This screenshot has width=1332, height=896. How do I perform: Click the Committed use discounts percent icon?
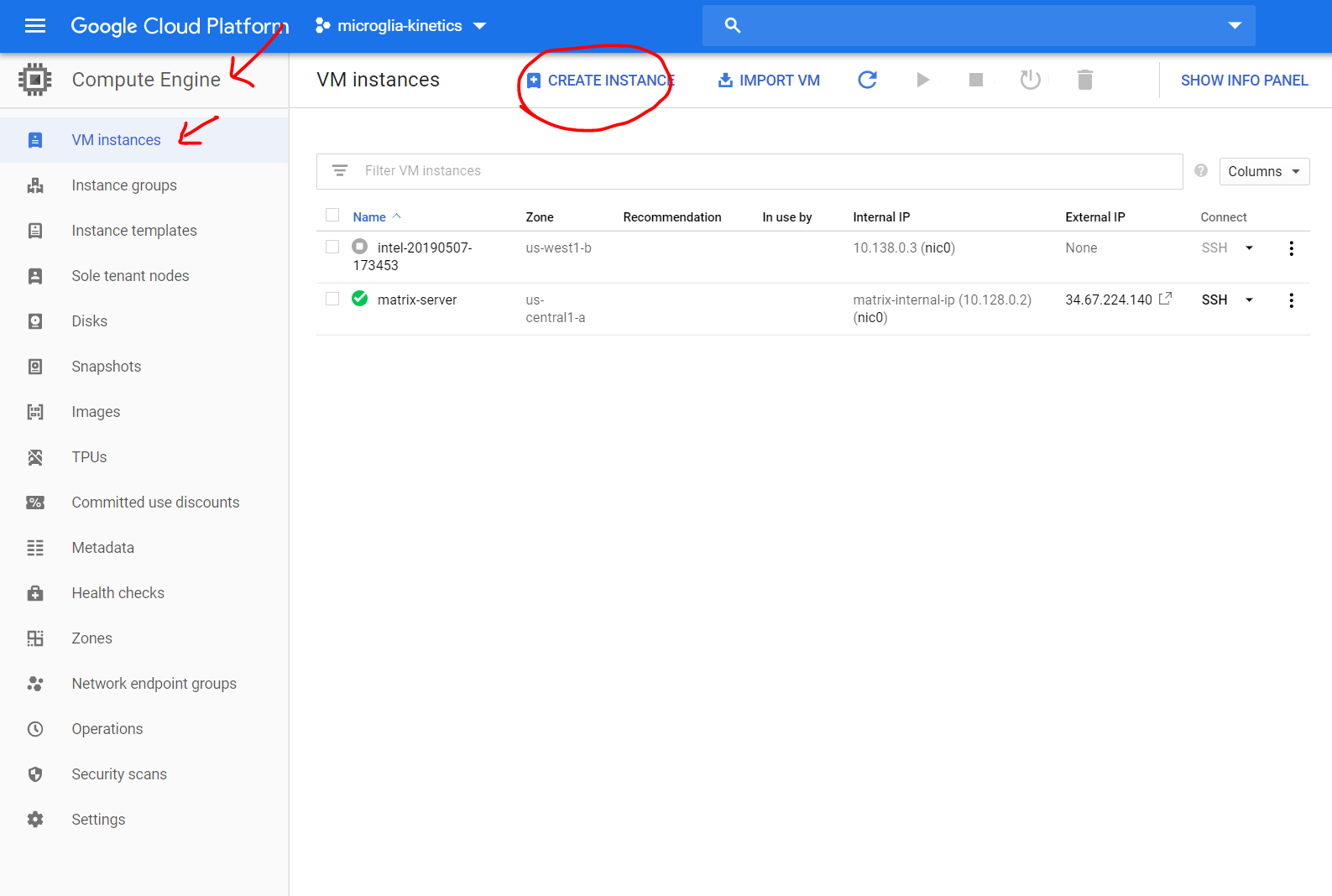35,503
